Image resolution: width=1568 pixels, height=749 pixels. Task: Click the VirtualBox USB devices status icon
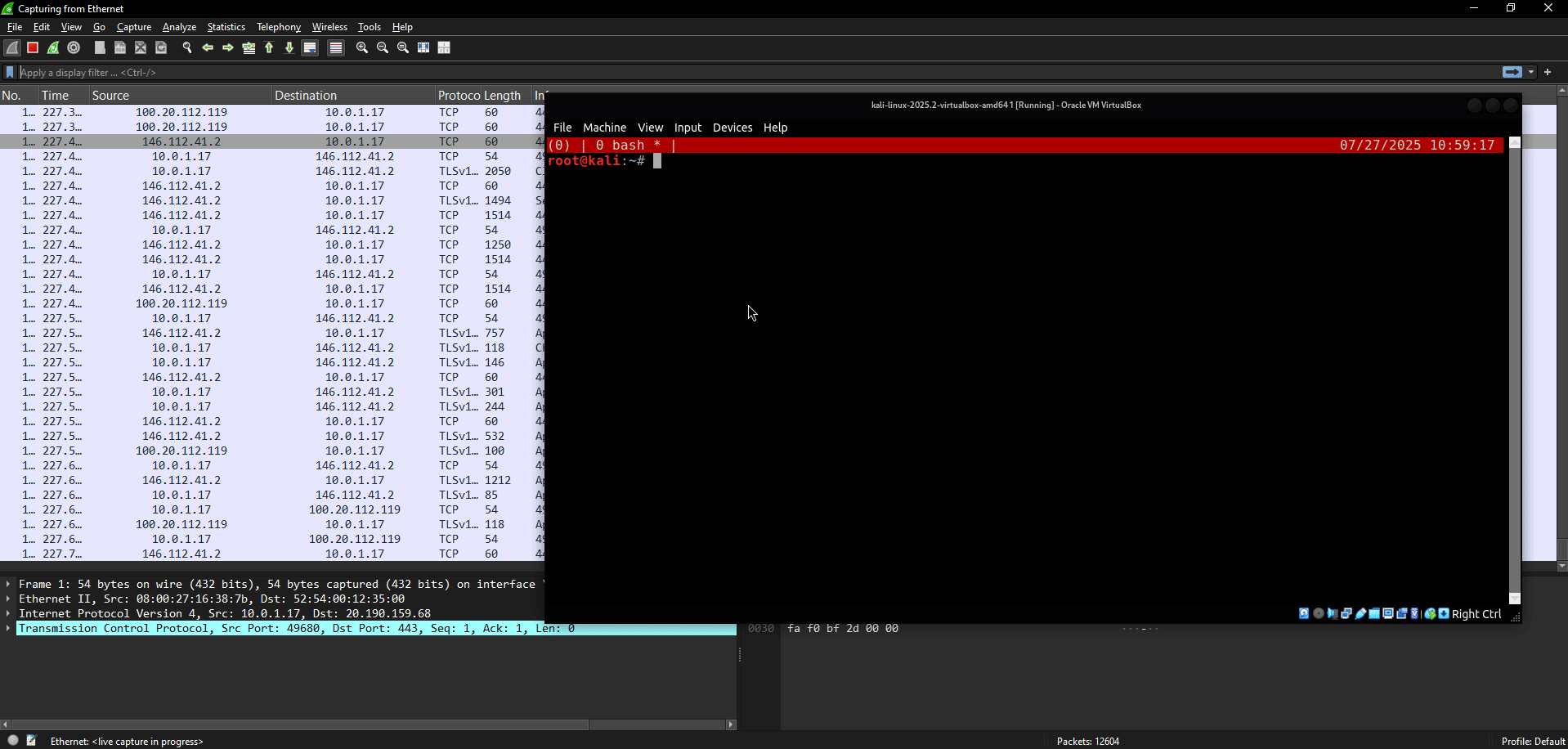click(1360, 614)
